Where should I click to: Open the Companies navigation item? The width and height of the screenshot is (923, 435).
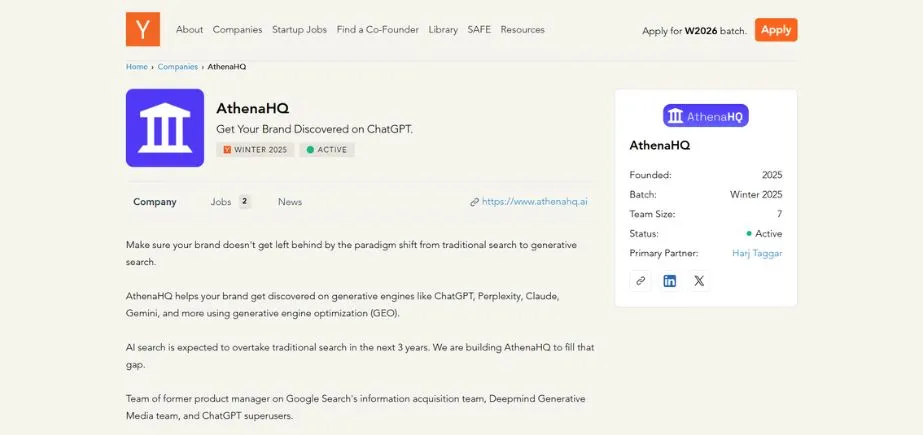237,29
